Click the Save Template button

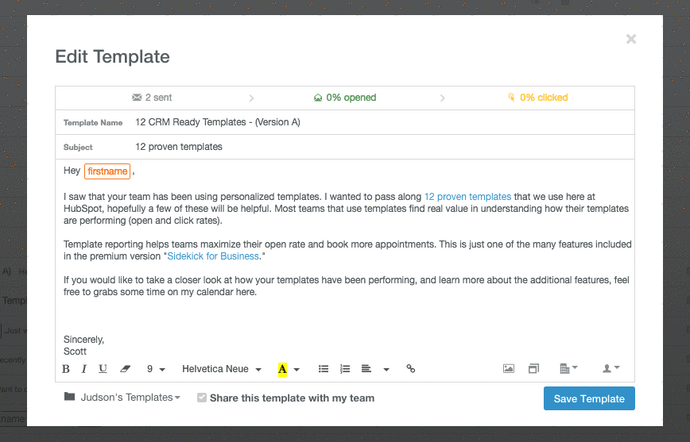(x=589, y=399)
